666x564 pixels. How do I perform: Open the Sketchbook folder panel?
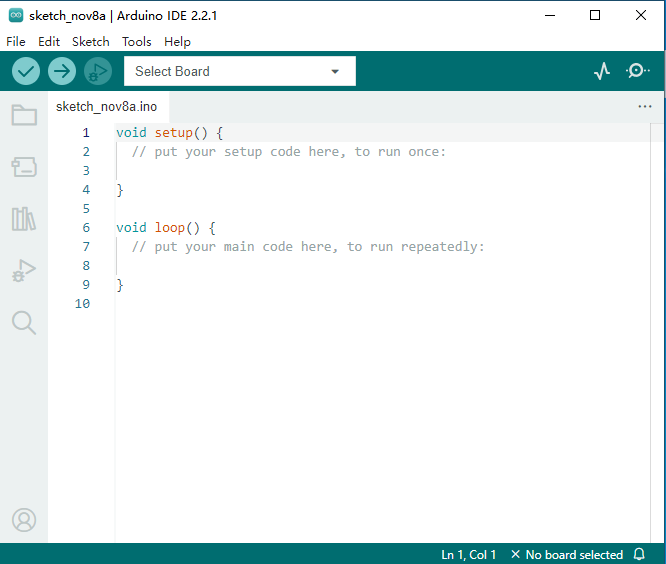coord(24,115)
